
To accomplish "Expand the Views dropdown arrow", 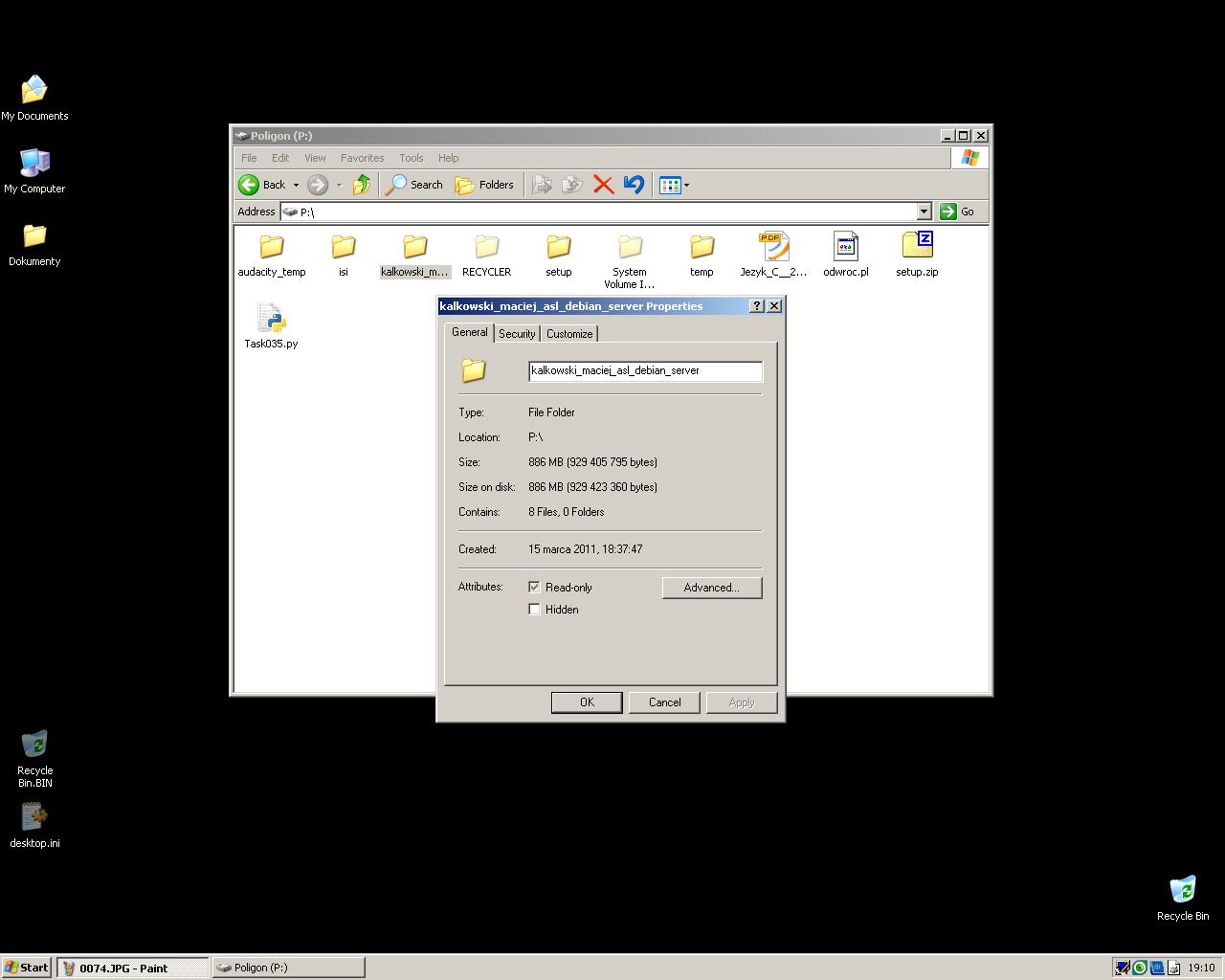I will pos(686,185).
